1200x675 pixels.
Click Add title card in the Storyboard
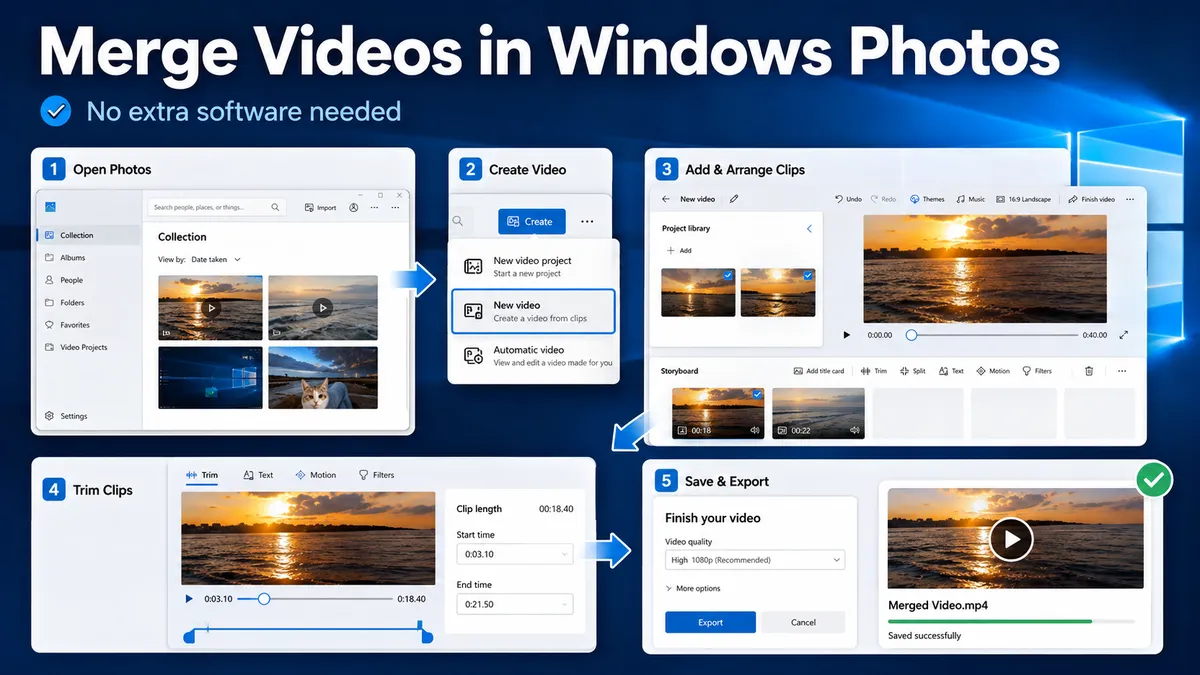(x=819, y=371)
